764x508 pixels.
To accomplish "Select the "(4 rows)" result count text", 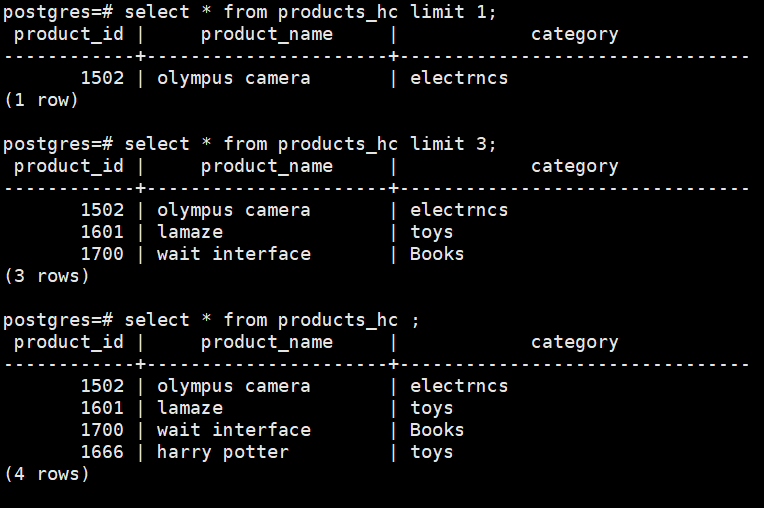I will (x=46, y=474).
